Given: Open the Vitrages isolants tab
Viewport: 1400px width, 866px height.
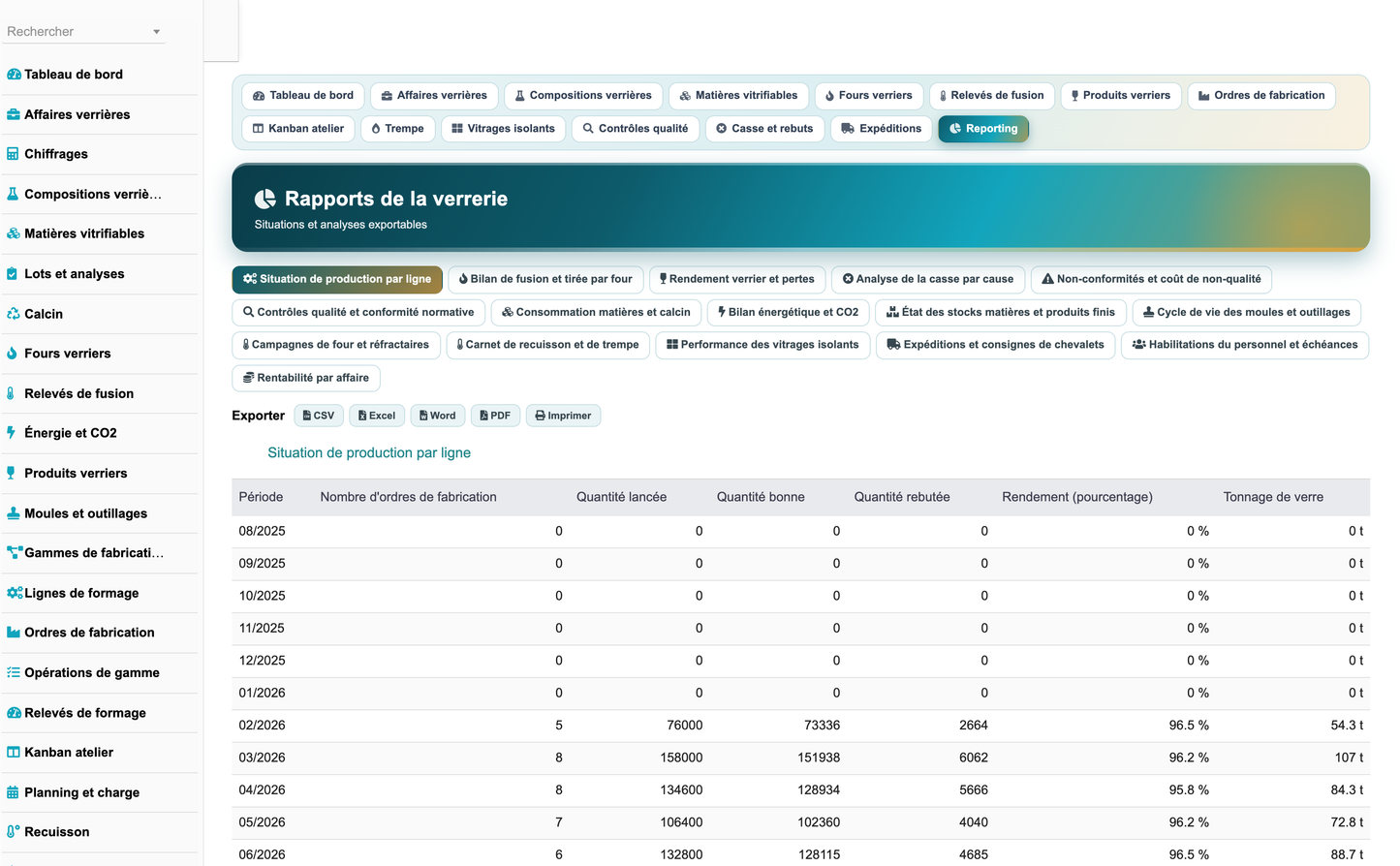Looking at the screenshot, I should pyautogui.click(x=504, y=129).
